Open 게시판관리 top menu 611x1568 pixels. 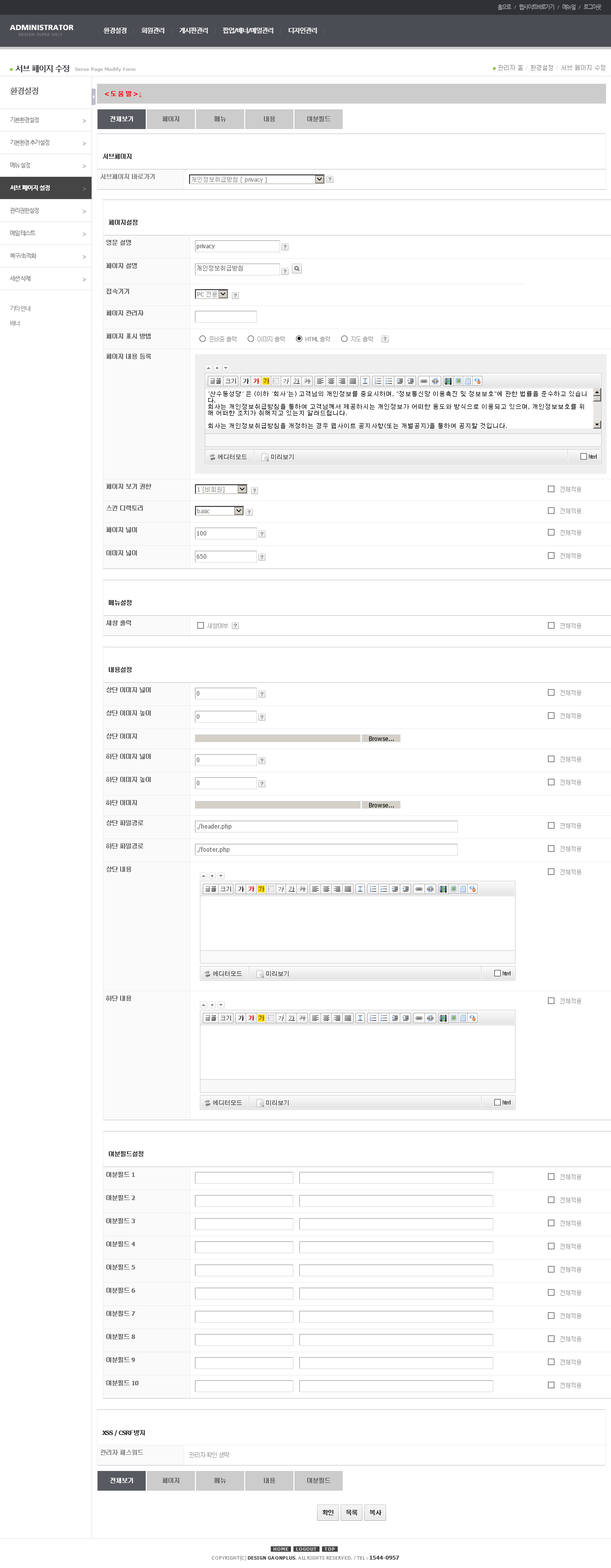[x=193, y=31]
